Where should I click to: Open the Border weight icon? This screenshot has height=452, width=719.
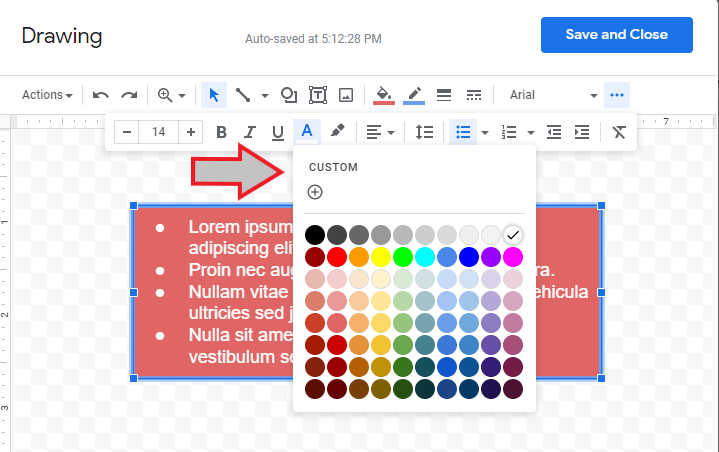pos(444,95)
